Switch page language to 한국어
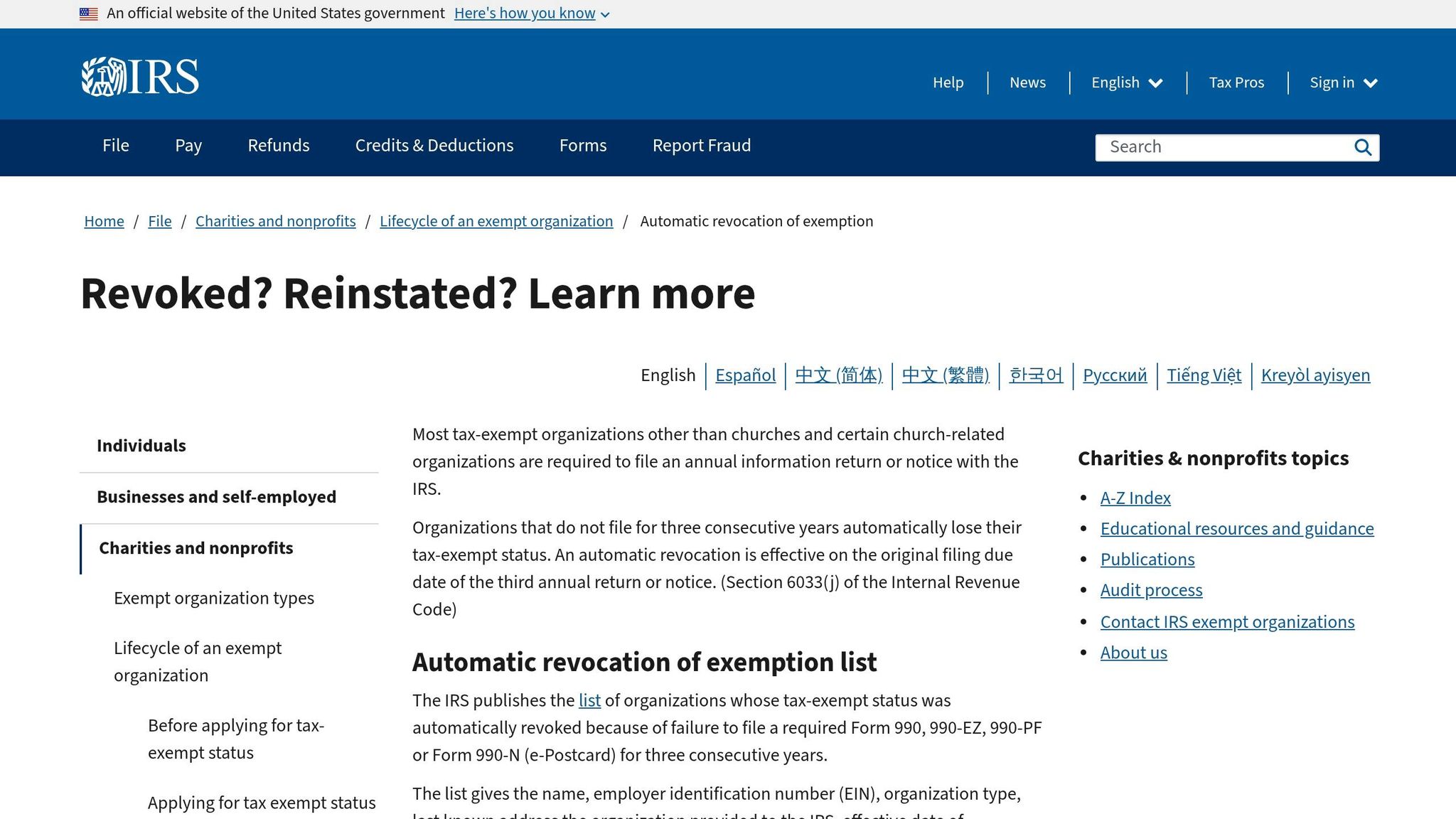The height and width of the screenshot is (819, 1456). 1036,375
